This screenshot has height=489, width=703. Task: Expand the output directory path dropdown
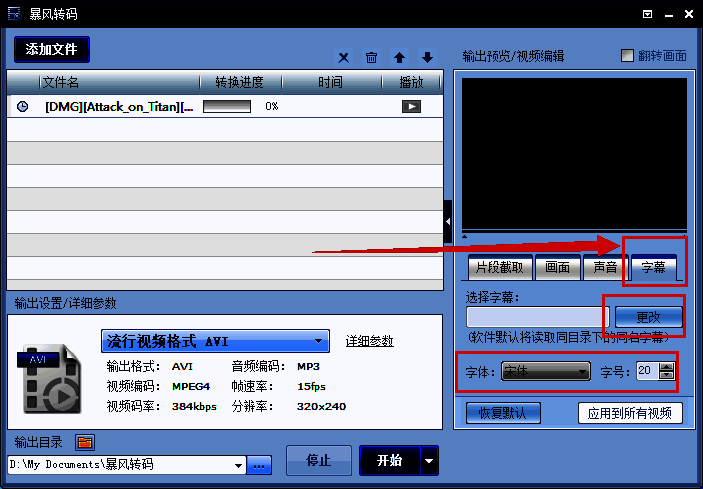tap(238, 465)
